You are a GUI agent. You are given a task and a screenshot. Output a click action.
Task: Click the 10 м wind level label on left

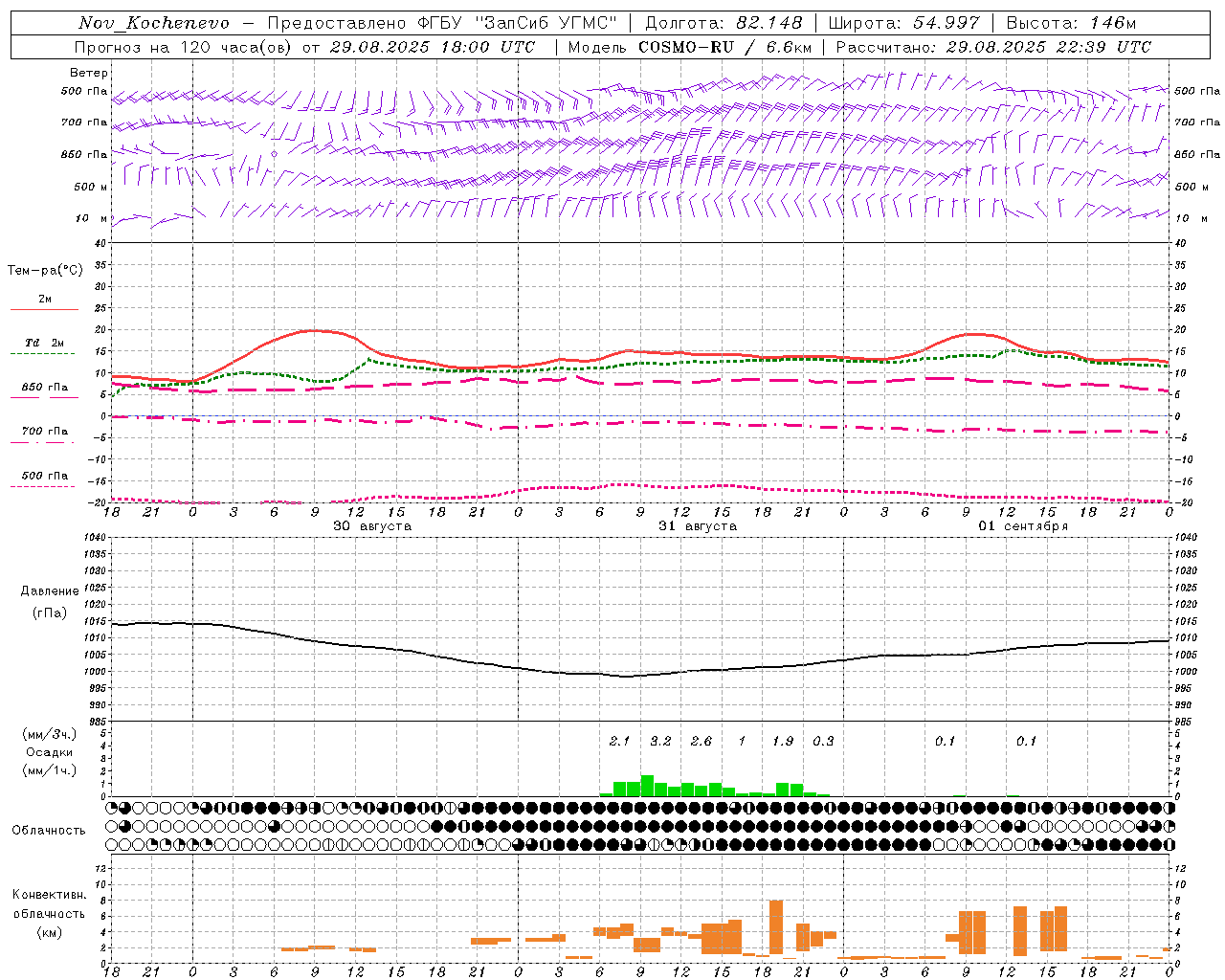click(92, 218)
